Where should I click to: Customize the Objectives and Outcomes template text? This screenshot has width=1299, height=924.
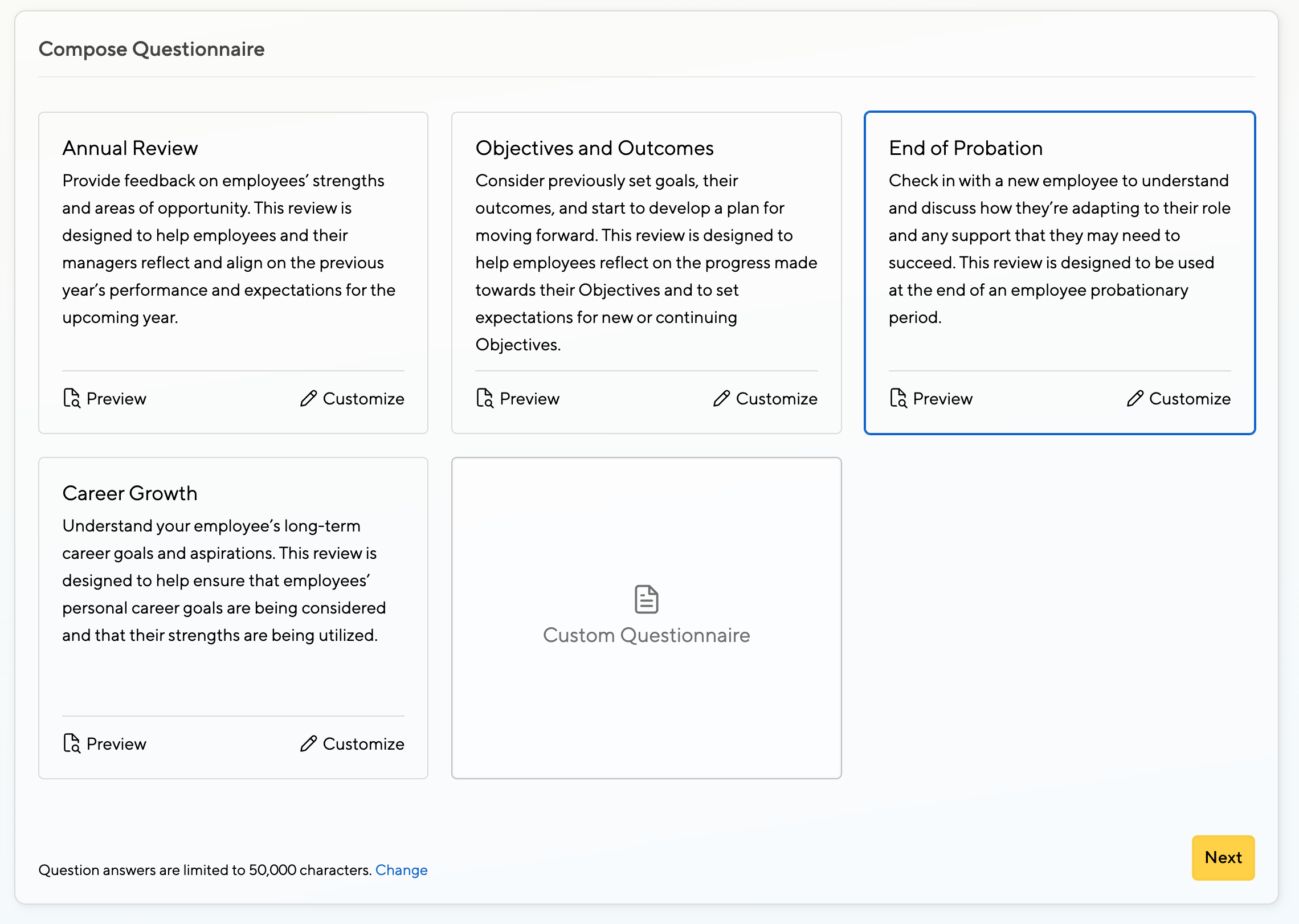[776, 398]
